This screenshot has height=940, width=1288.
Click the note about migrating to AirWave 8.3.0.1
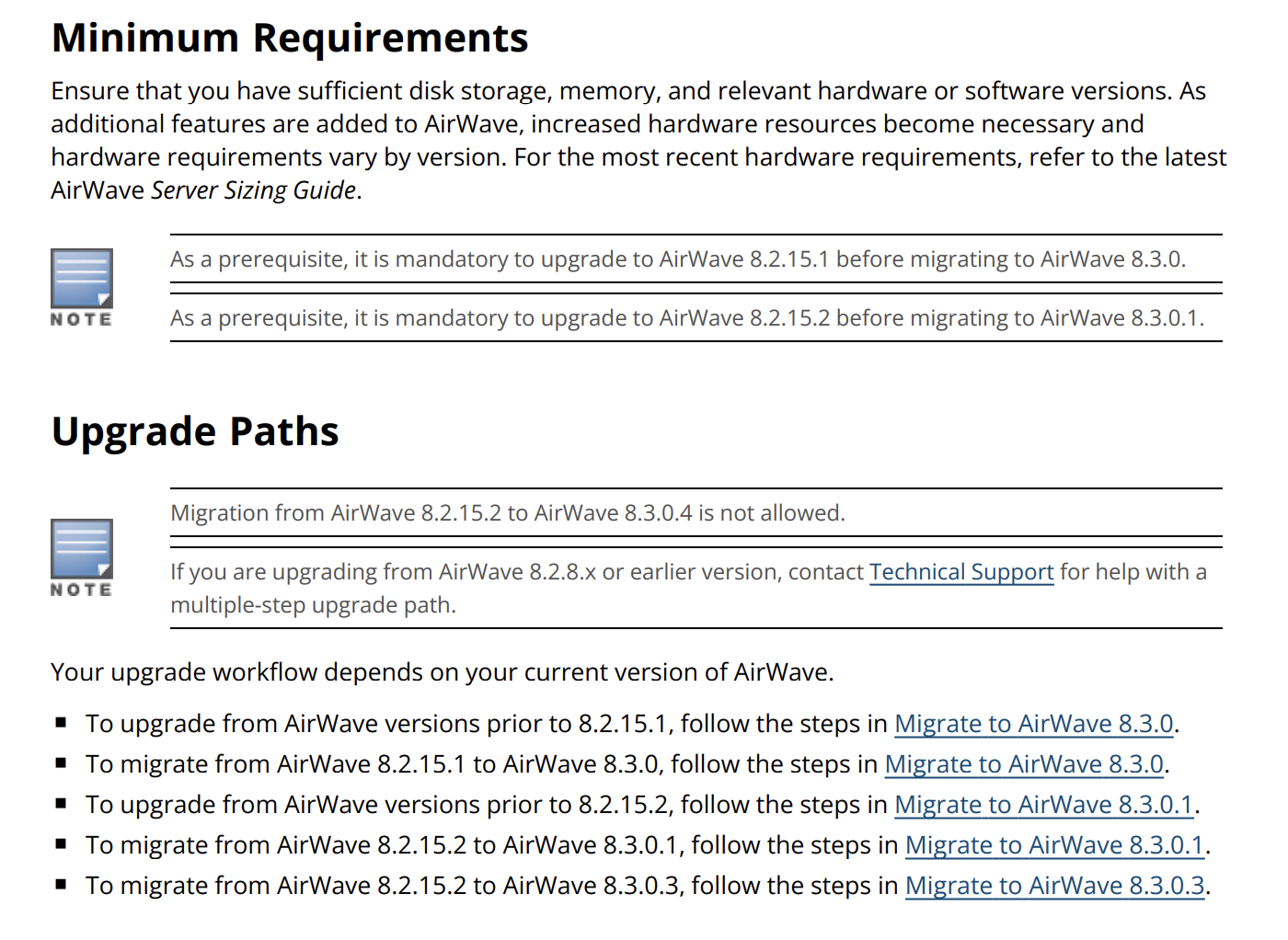(686, 318)
